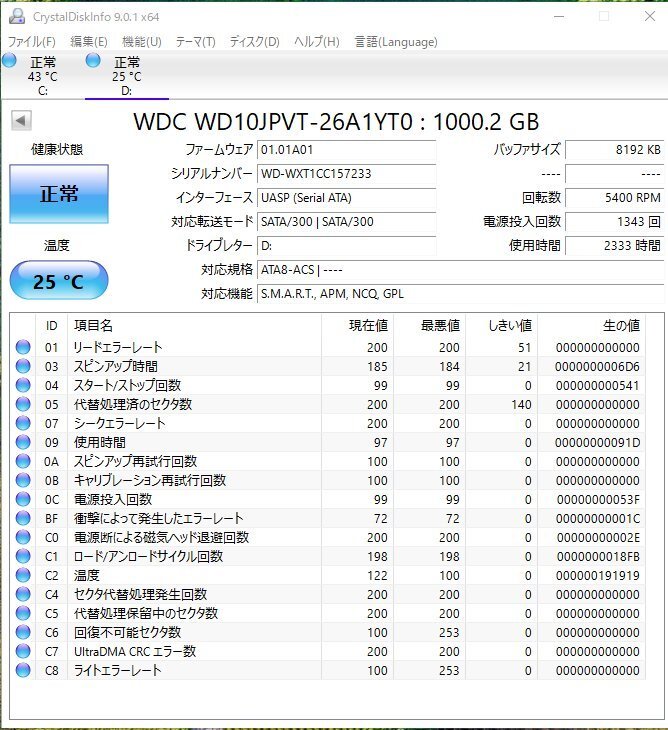Screen dimensions: 668x730
Task: Click the status orb for ID C0 row
Action: [x=23, y=537]
